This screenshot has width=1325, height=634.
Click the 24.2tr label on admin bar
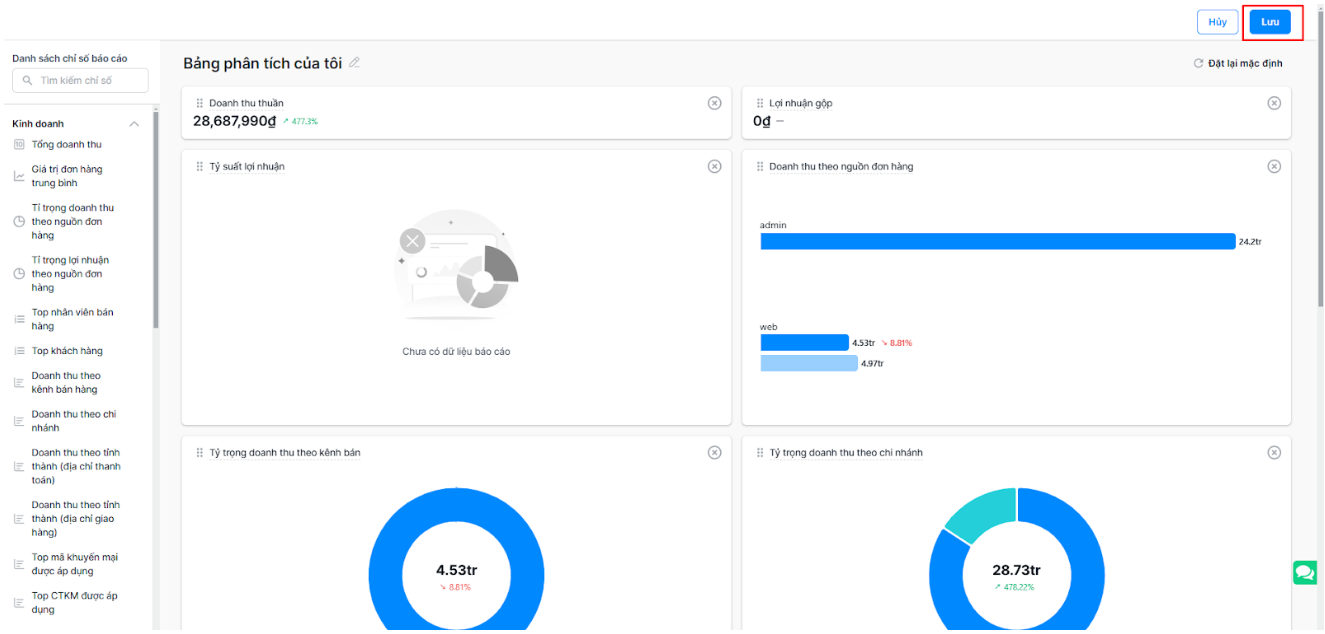1250,242
